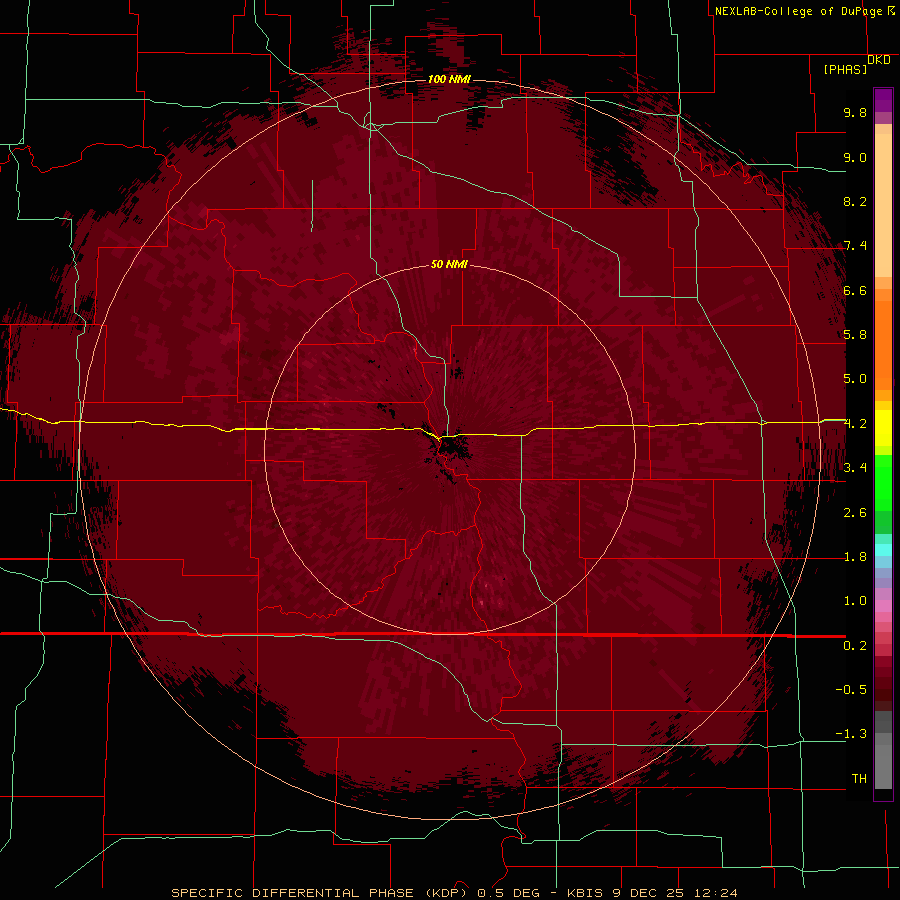Viewport: 900px width, 900px height.
Task: Click the 5.0 scale value
Action: point(855,379)
